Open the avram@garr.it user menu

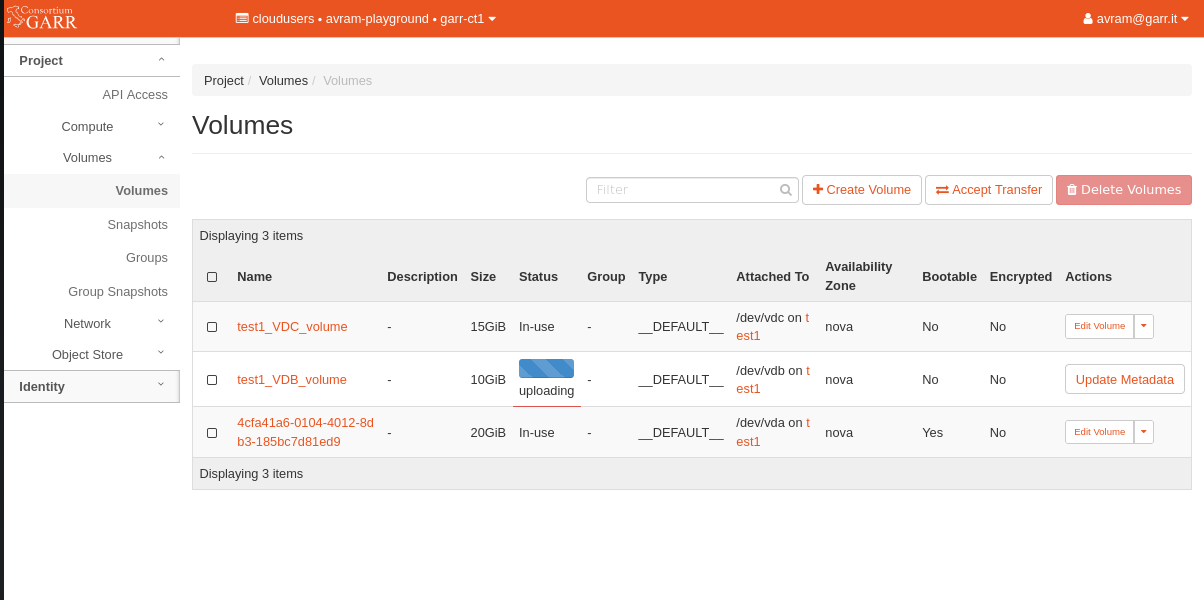click(1136, 19)
